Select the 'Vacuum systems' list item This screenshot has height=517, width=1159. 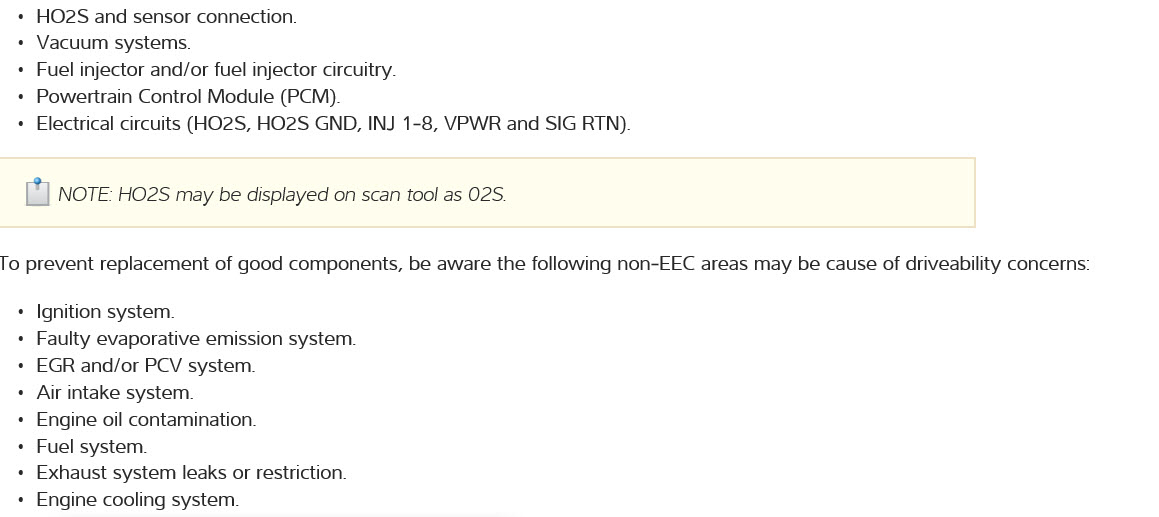point(113,43)
